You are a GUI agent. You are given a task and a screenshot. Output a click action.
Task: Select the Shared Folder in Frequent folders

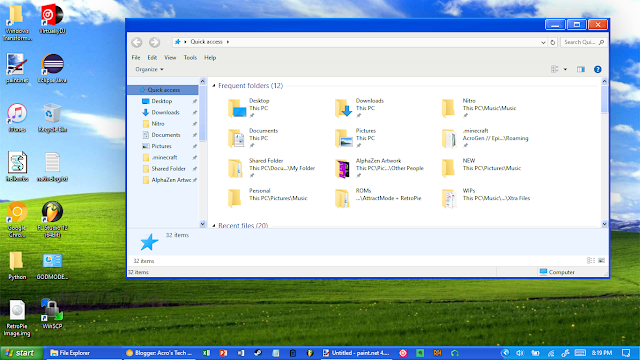click(271, 168)
